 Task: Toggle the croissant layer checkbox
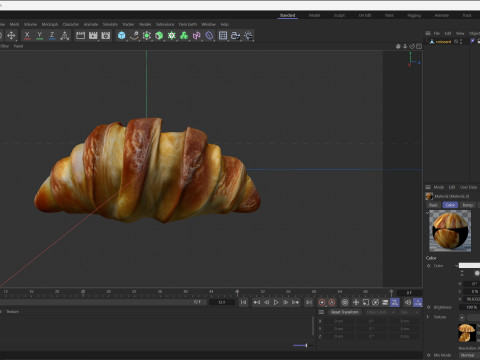tap(456, 41)
